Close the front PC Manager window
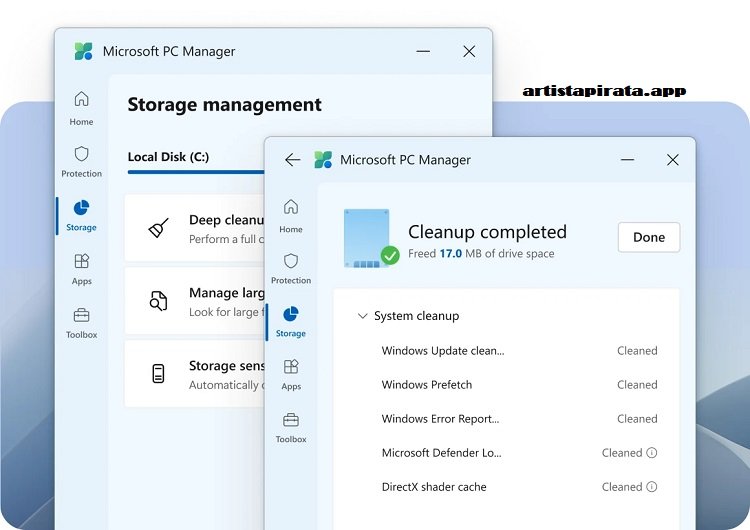The height and width of the screenshot is (530, 750). point(673,160)
